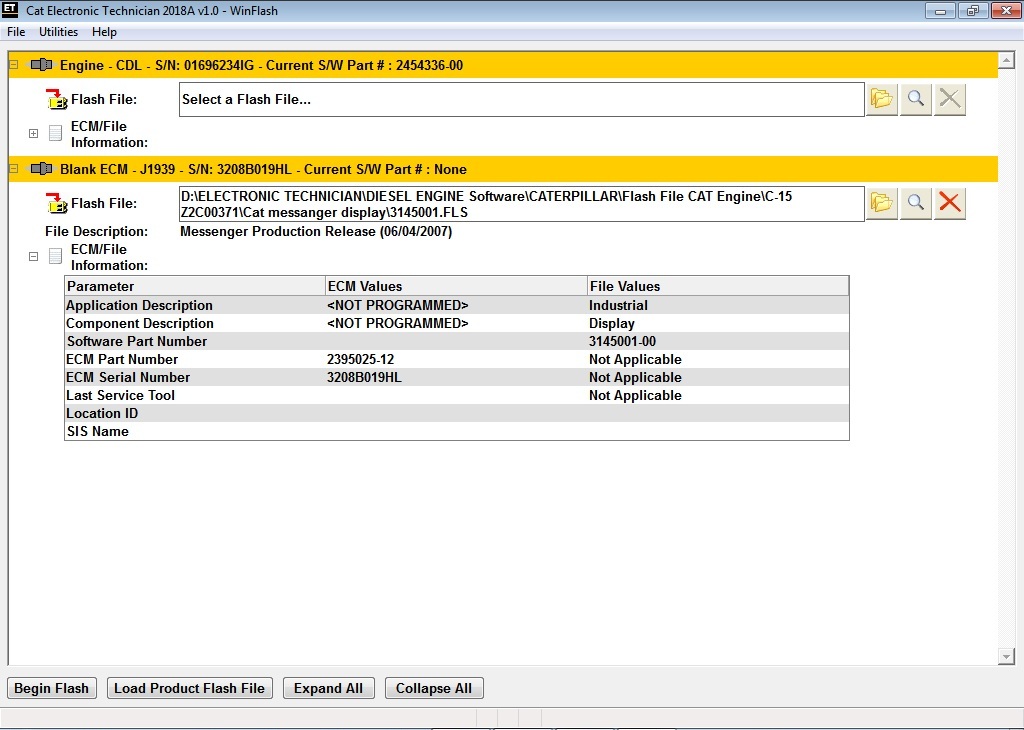
Task: Click Load Product Flash File button
Action: pos(189,688)
